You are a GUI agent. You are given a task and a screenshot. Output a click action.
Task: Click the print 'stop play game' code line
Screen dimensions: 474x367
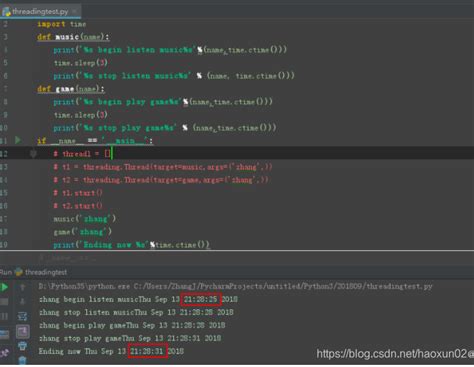click(165, 128)
